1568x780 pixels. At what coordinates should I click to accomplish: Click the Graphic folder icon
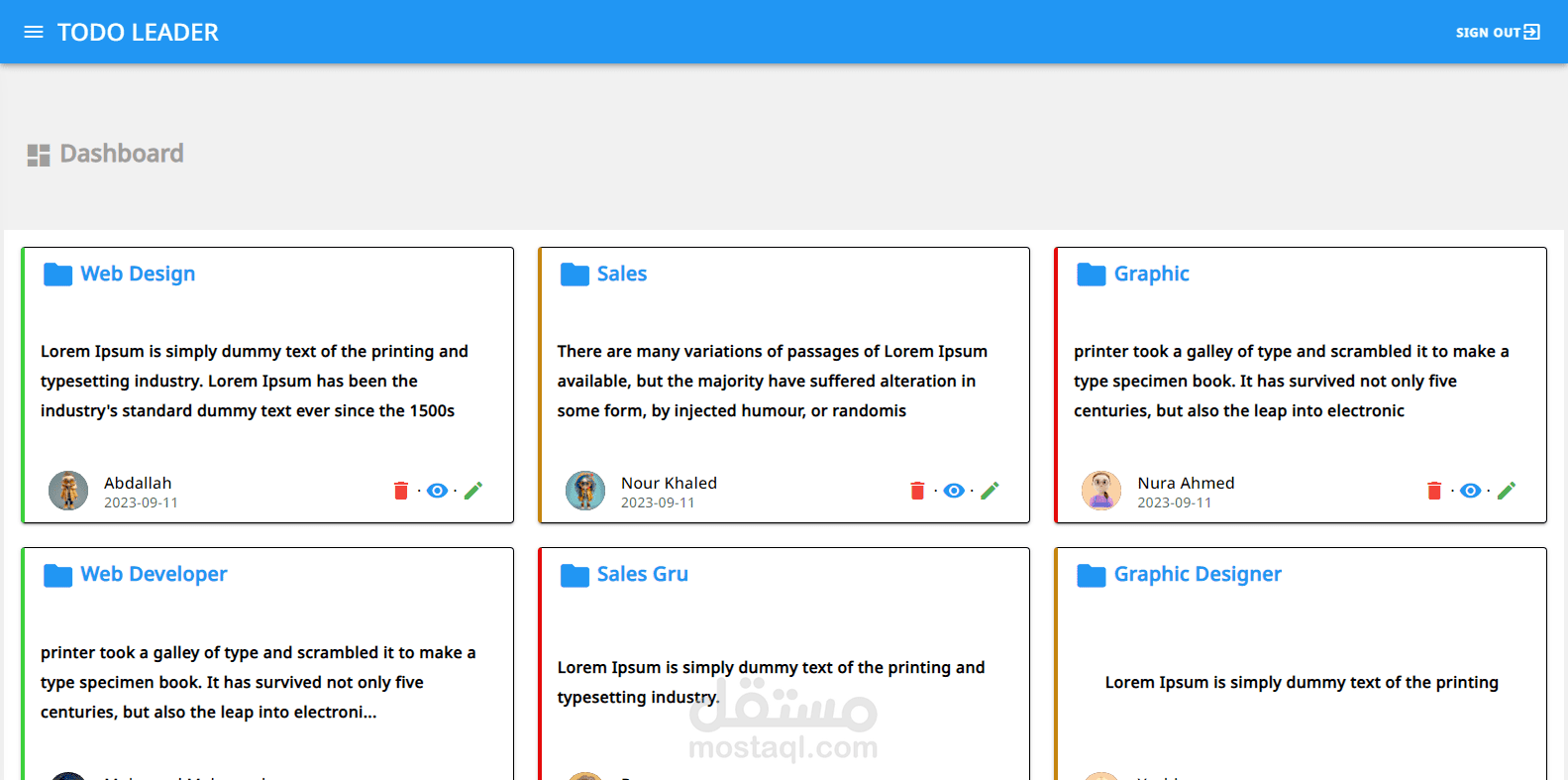tap(1092, 275)
